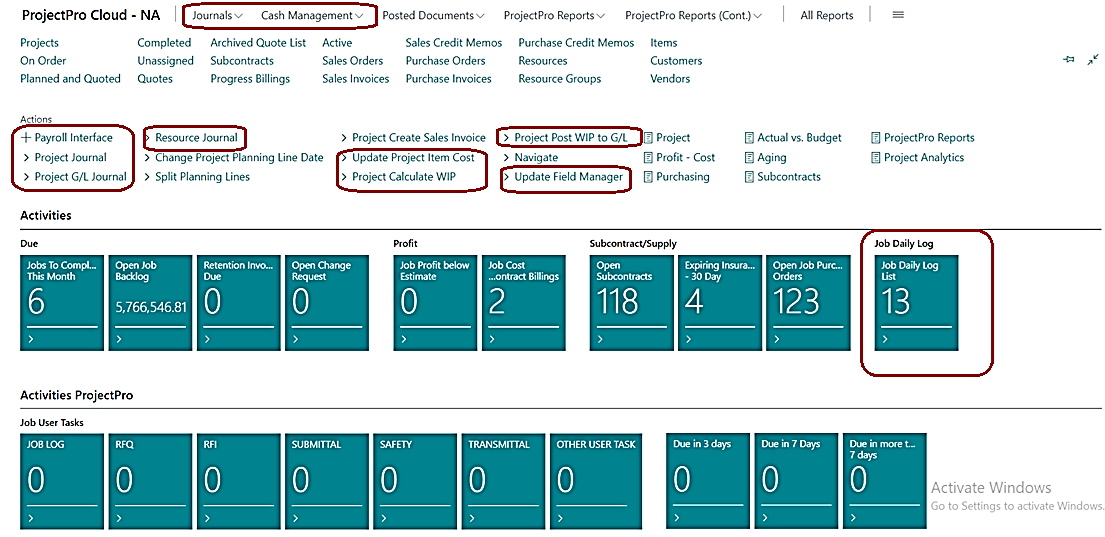
Task: Open the Open Subcontracts tile
Action: pos(631,303)
